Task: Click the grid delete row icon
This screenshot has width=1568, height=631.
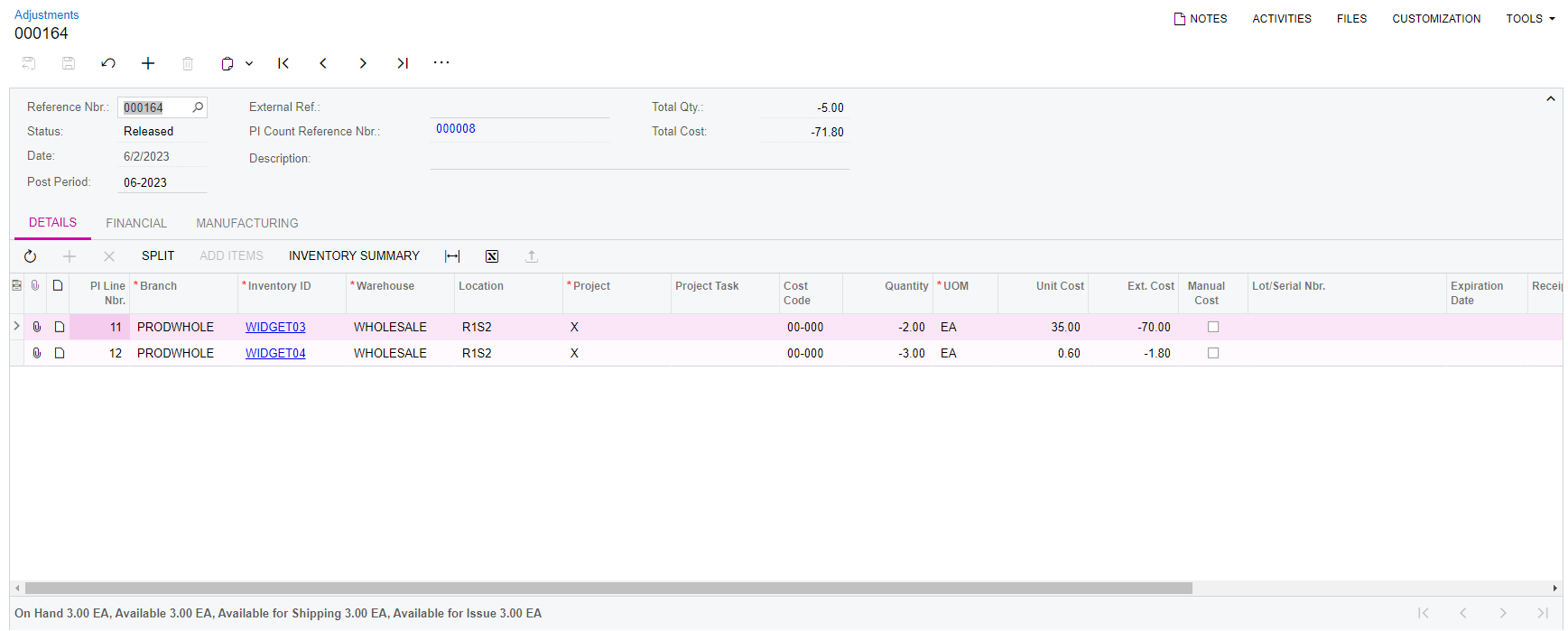Action: 109,256
